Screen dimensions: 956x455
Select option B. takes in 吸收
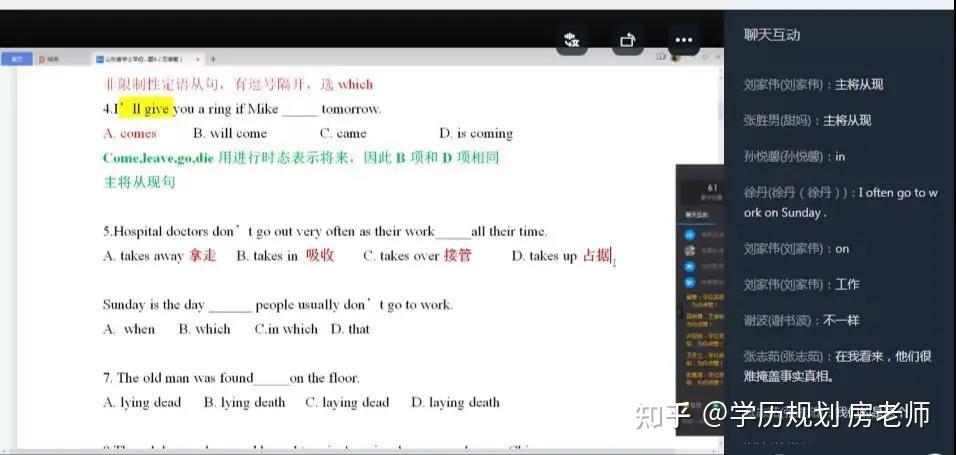pos(285,256)
